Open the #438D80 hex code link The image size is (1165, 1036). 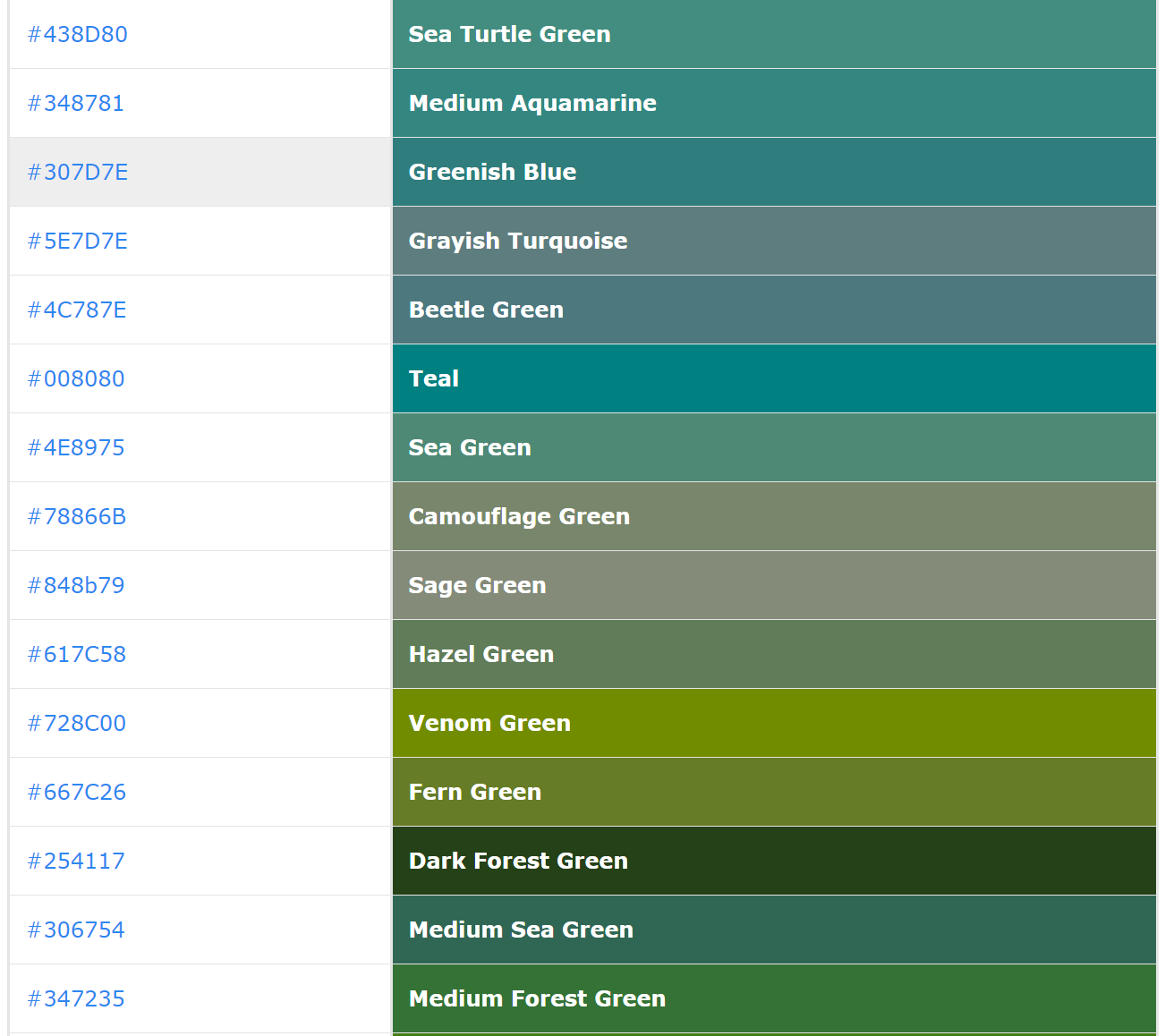click(x=77, y=34)
